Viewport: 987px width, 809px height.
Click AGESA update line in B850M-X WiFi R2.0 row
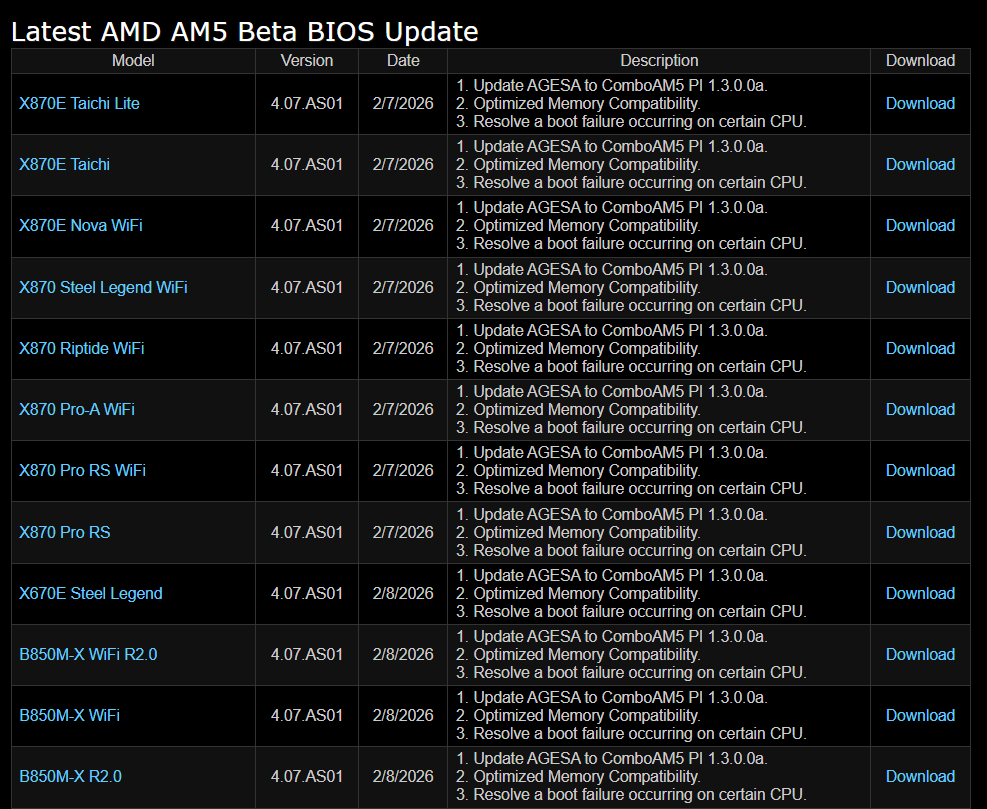coord(611,636)
